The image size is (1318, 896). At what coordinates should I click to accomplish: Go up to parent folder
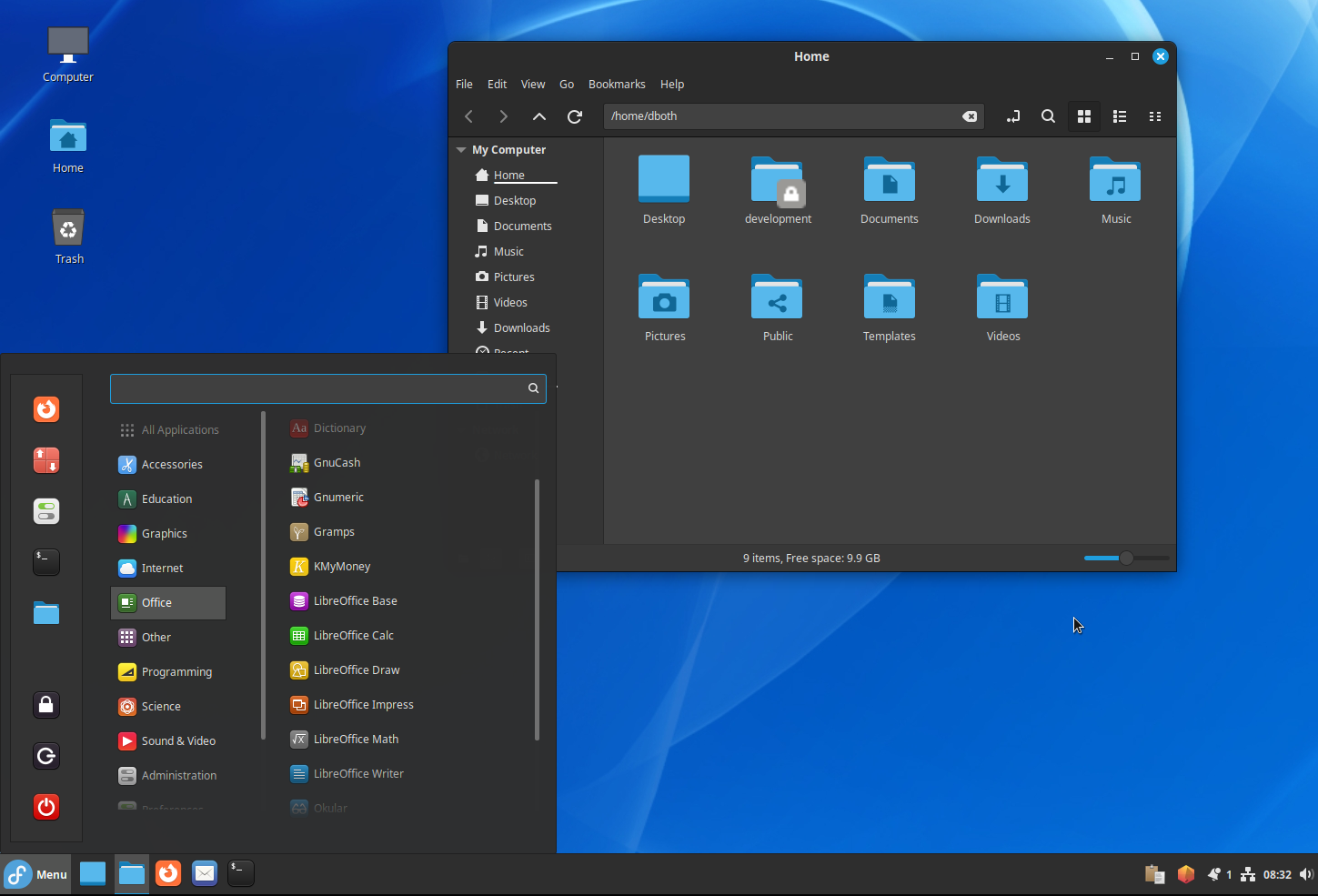[539, 116]
